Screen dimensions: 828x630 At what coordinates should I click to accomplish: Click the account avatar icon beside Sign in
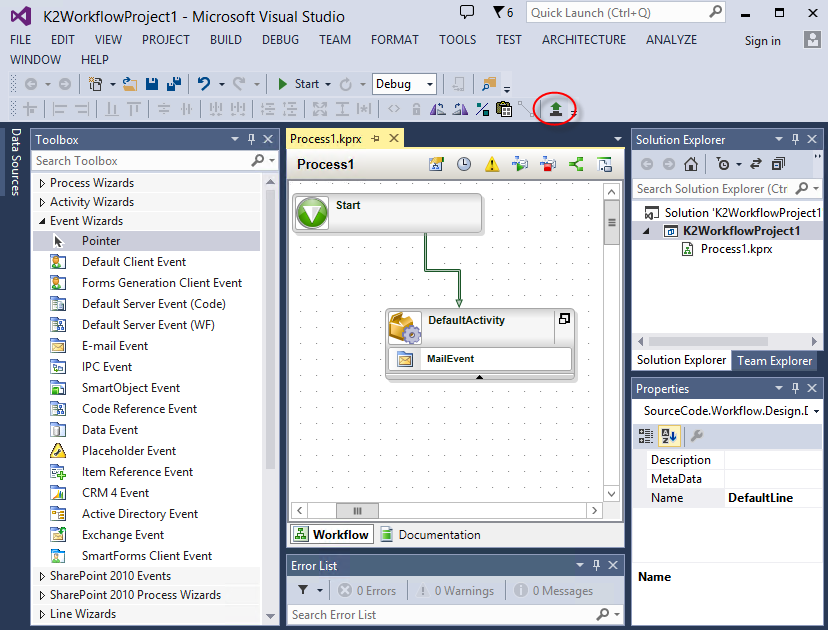tap(812, 40)
